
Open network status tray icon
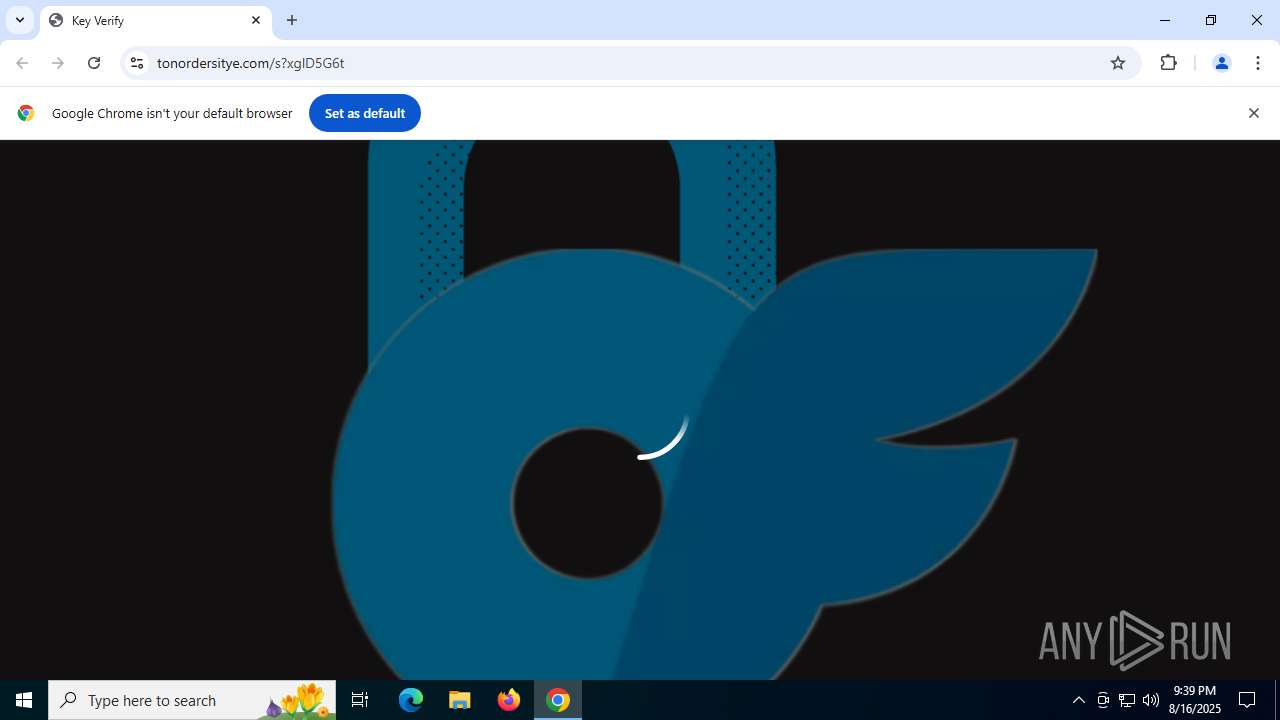click(x=1127, y=700)
